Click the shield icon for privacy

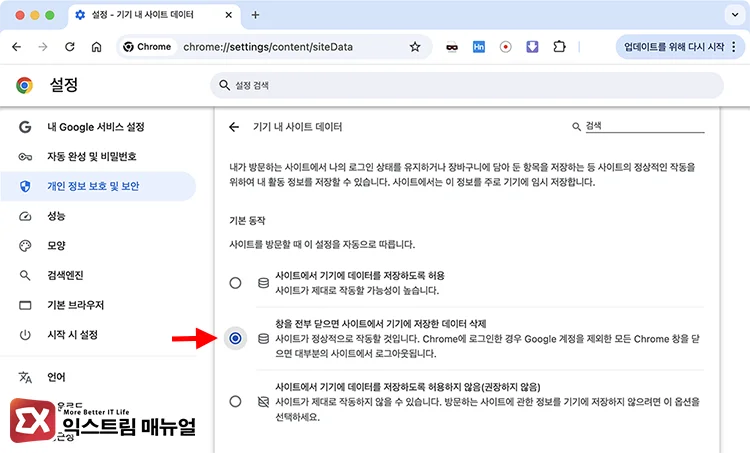25,186
